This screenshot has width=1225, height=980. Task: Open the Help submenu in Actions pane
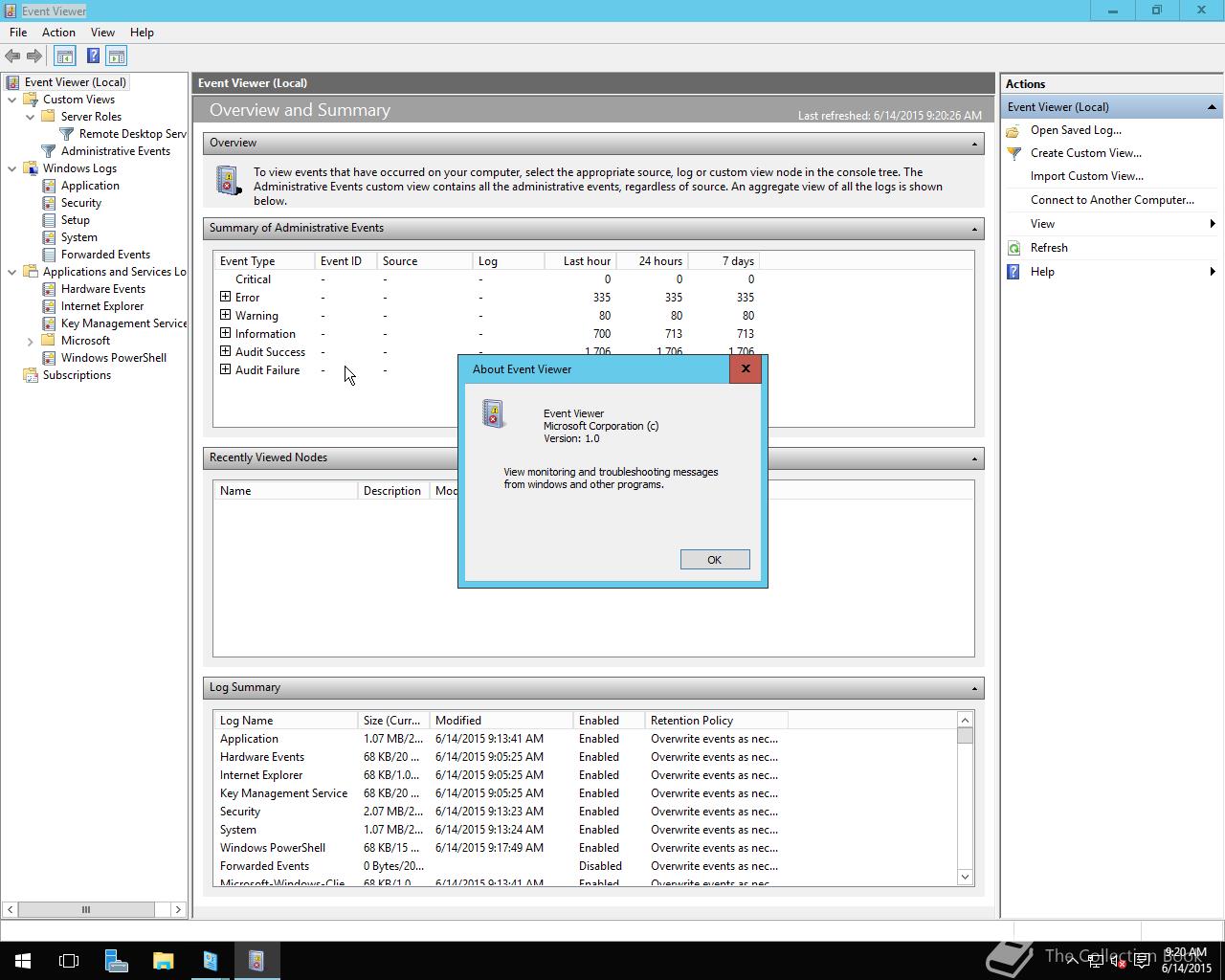tap(1111, 272)
